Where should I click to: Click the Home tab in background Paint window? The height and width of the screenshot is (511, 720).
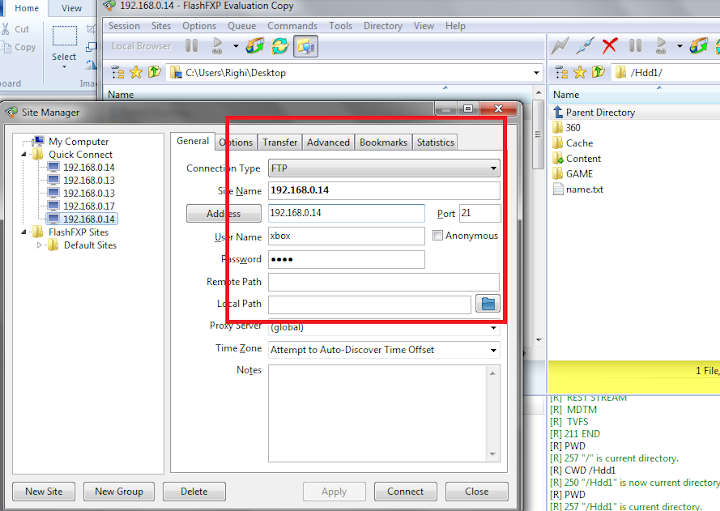[27, 8]
